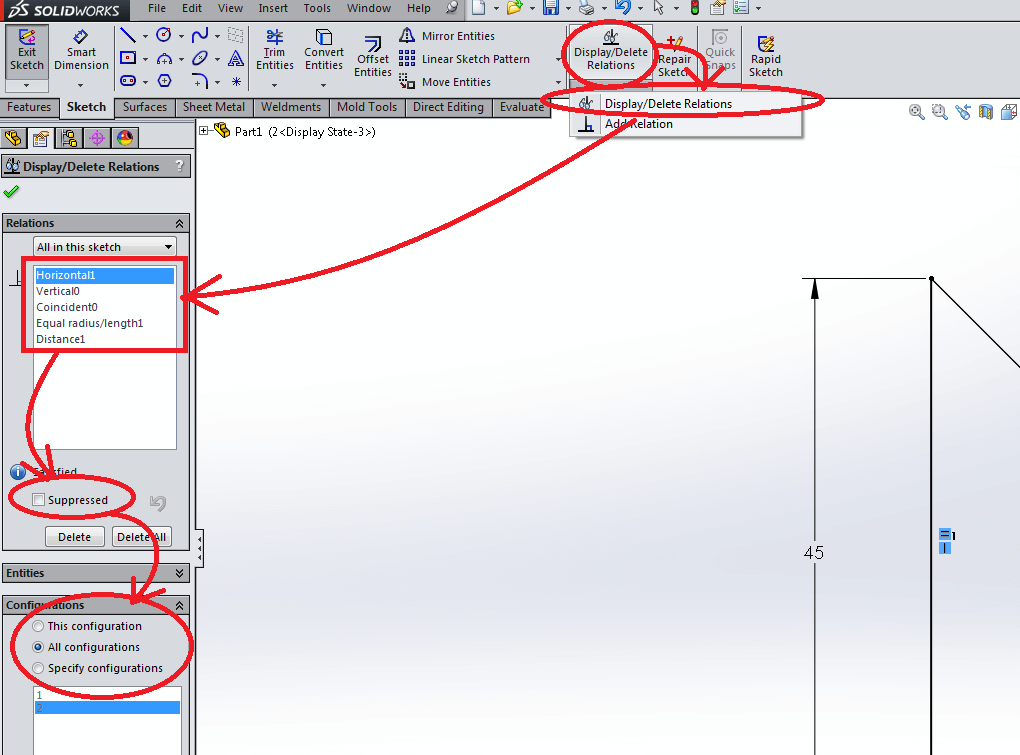The width and height of the screenshot is (1020, 755).
Task: Open the 'All in this sketch' dropdown
Action: tap(104, 247)
